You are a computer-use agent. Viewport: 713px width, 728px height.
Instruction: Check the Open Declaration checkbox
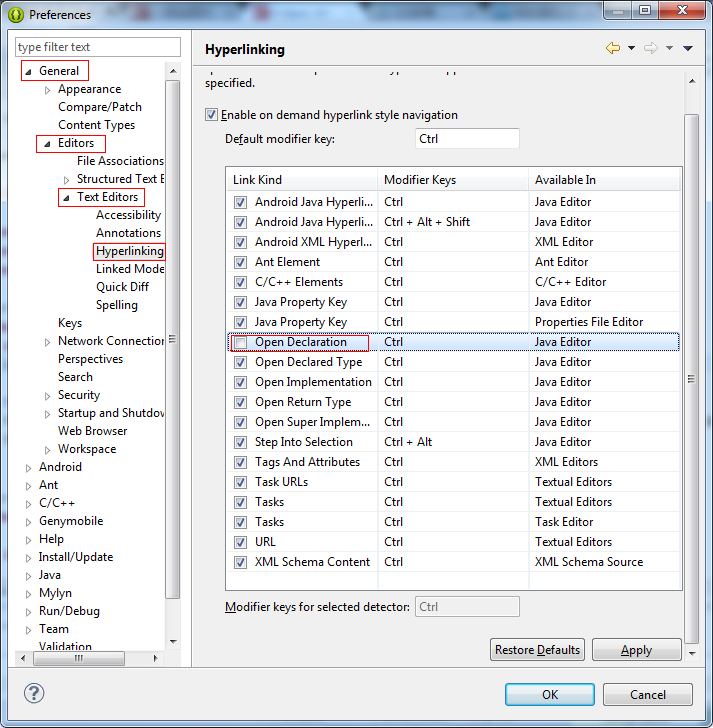[240, 343]
